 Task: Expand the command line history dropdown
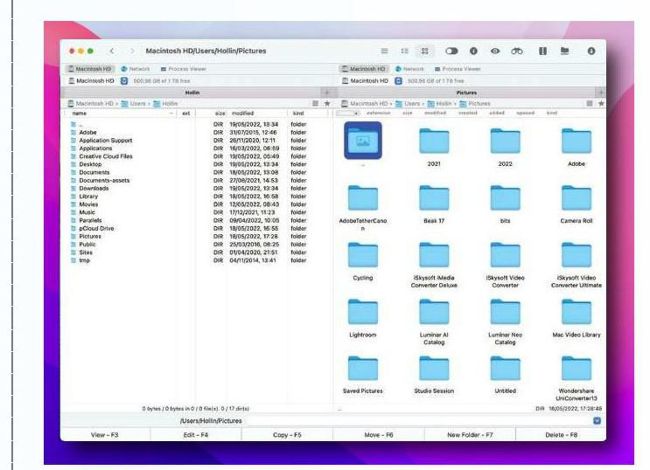[597, 421]
